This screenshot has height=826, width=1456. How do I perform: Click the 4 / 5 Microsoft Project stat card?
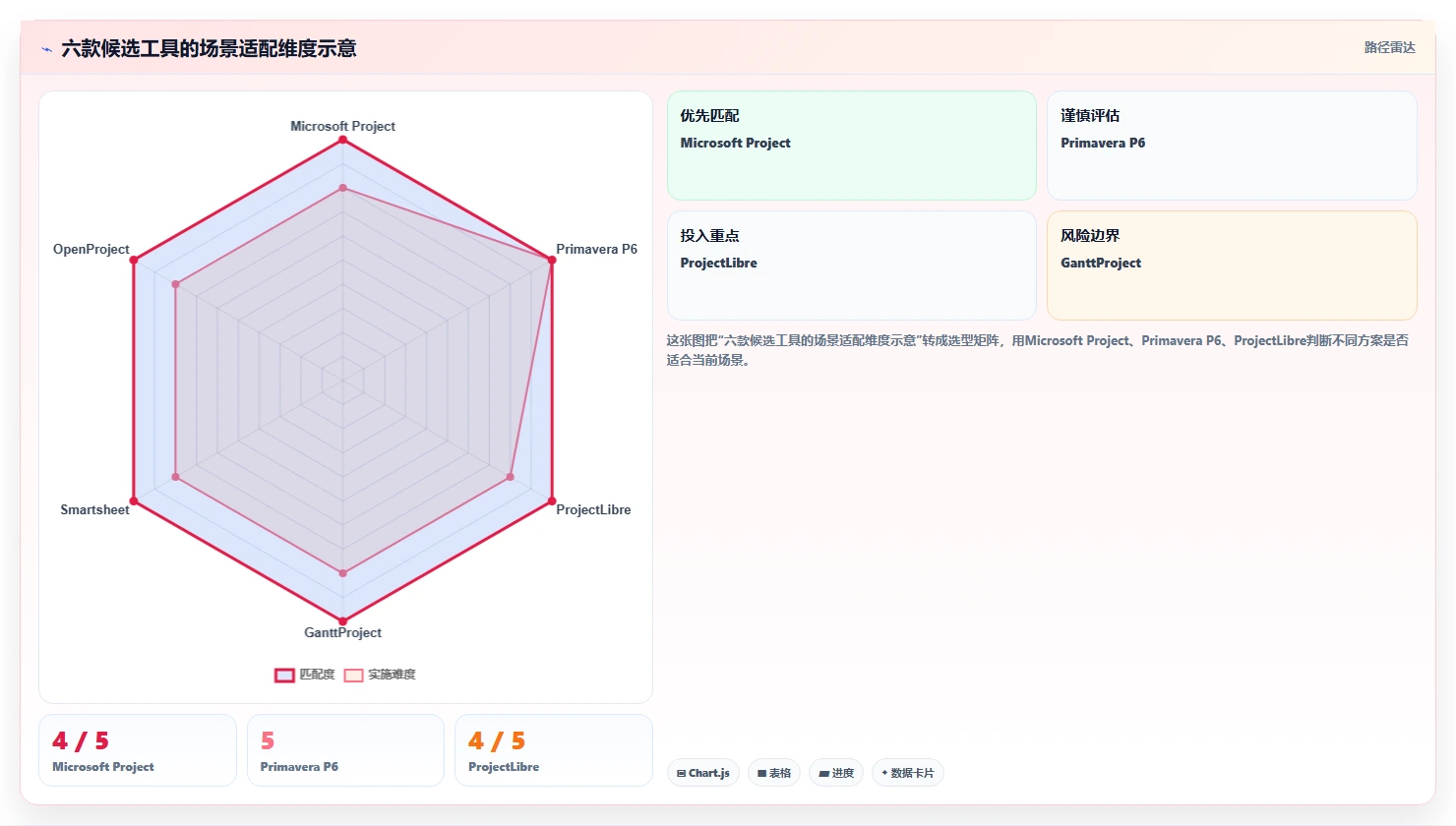138,750
